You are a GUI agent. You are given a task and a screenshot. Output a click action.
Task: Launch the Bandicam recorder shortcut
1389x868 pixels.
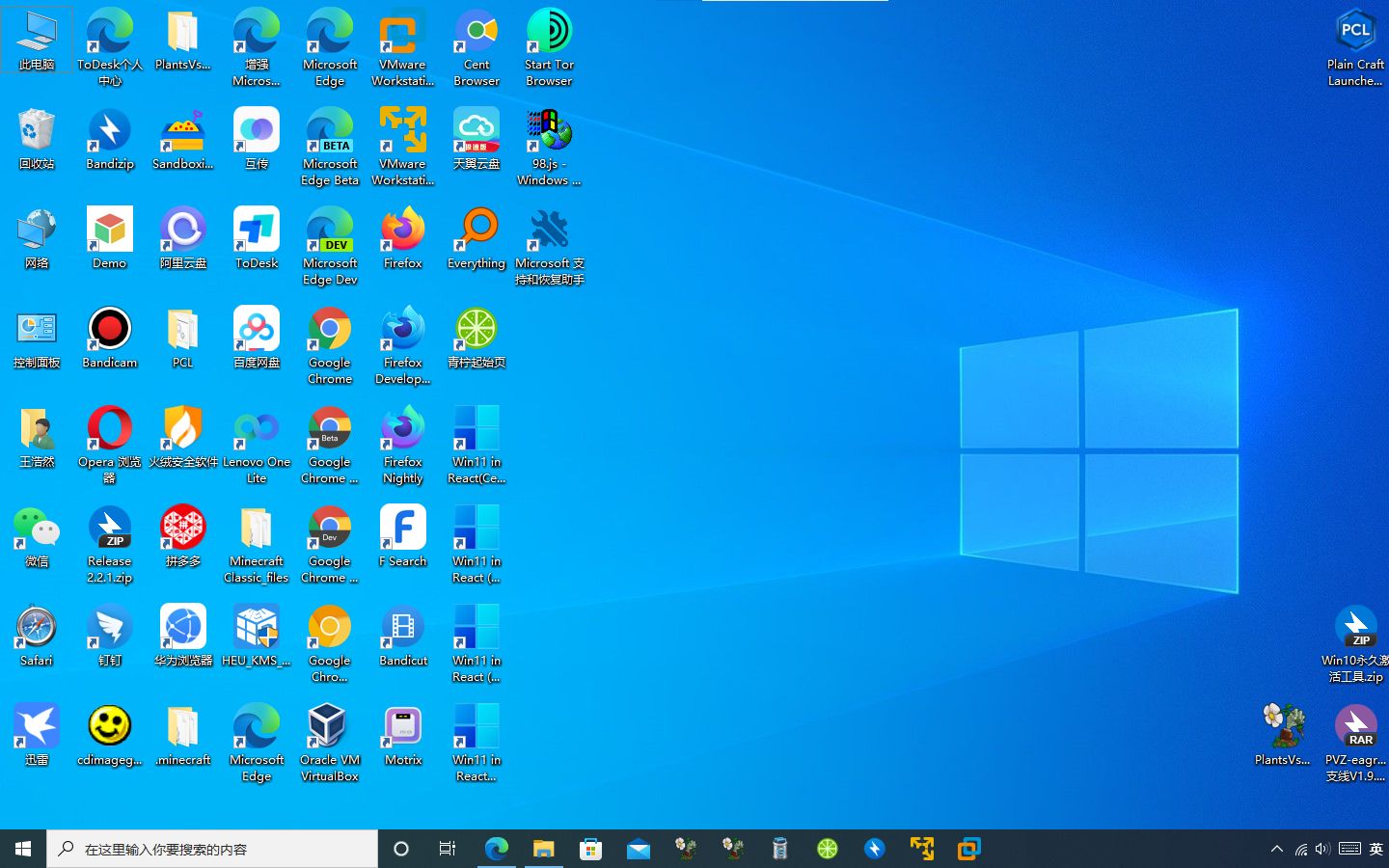coord(110,339)
